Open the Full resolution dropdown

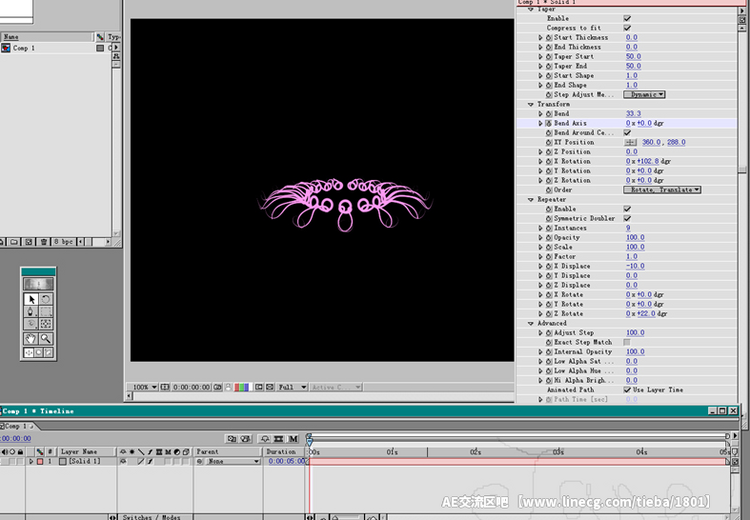tap(292, 387)
